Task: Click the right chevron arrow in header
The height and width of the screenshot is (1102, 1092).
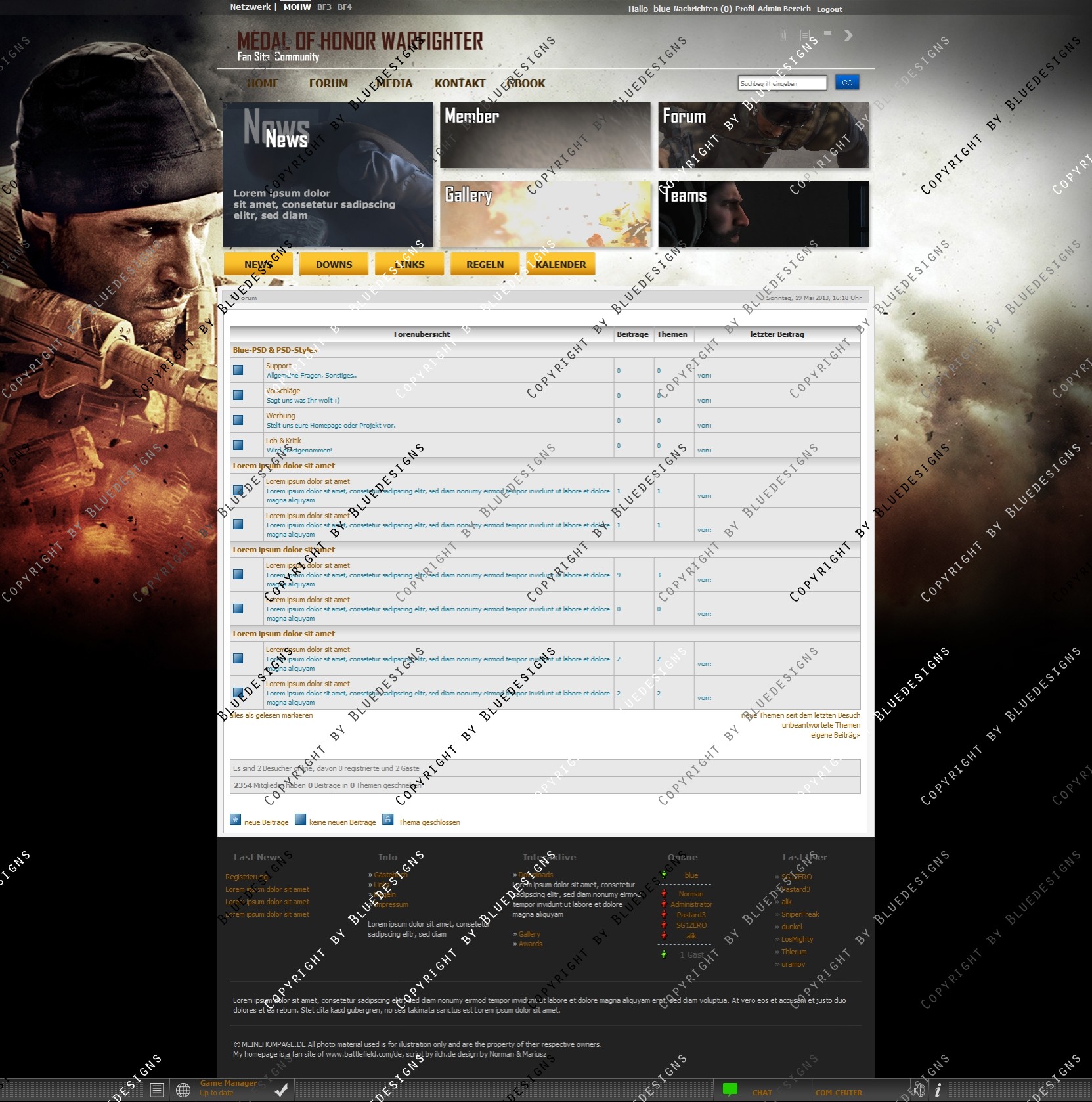Action: click(x=848, y=35)
